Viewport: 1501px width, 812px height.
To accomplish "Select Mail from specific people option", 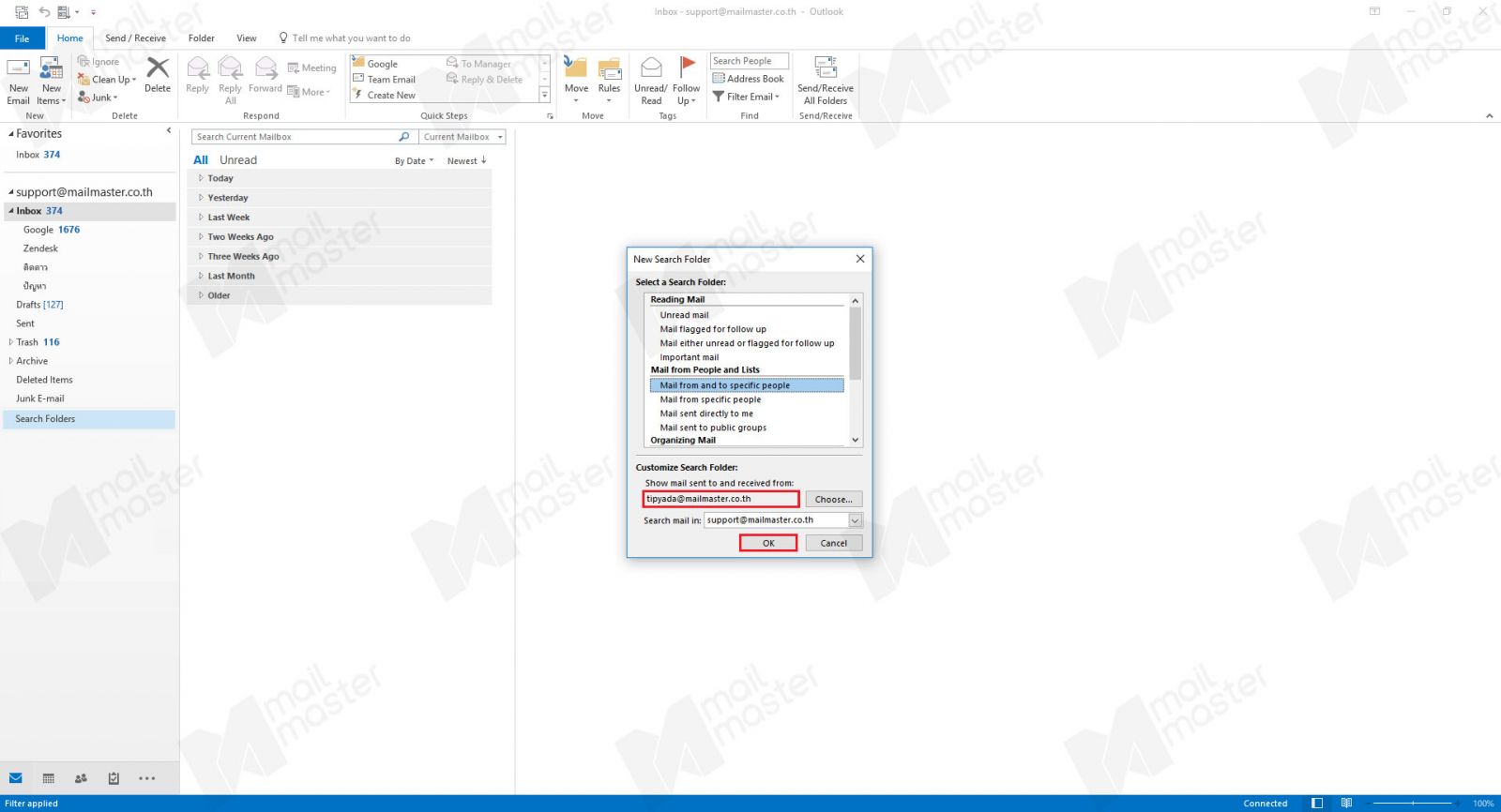I will 710,399.
